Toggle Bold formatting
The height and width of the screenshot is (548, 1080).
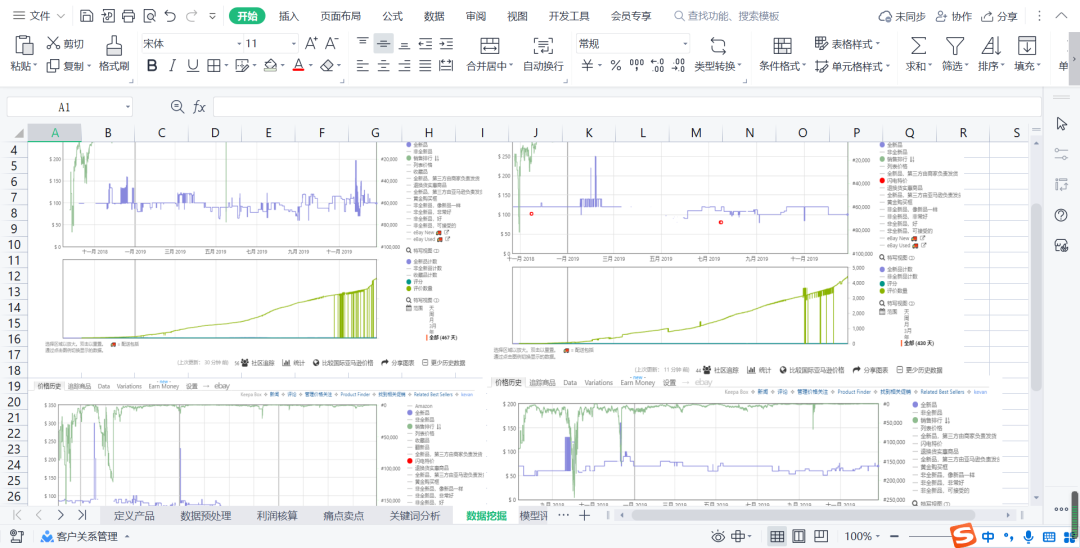(x=152, y=66)
